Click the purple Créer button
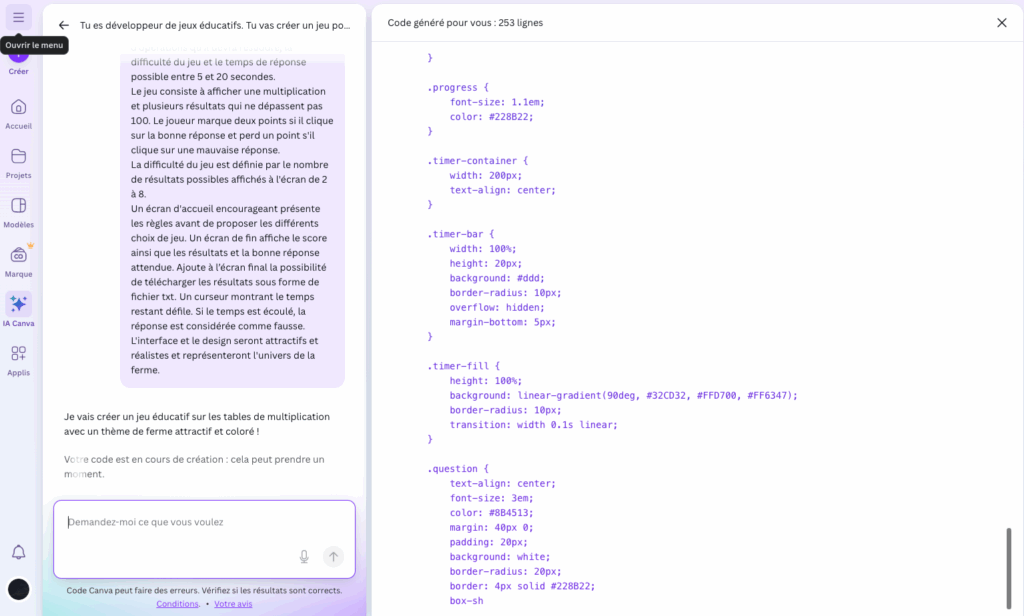 pyautogui.click(x=18, y=58)
